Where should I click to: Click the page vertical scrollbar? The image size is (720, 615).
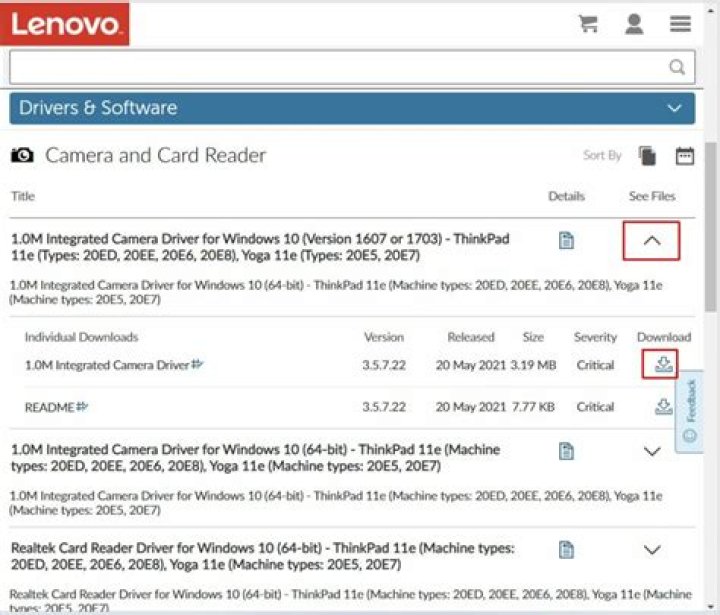click(x=710, y=227)
